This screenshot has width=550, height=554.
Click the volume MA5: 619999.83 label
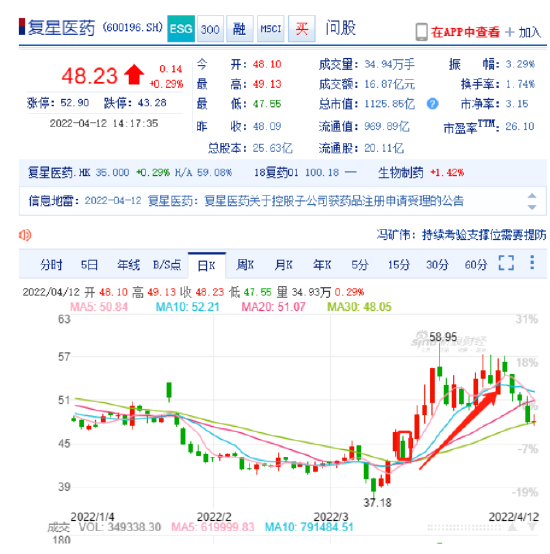[213, 527]
